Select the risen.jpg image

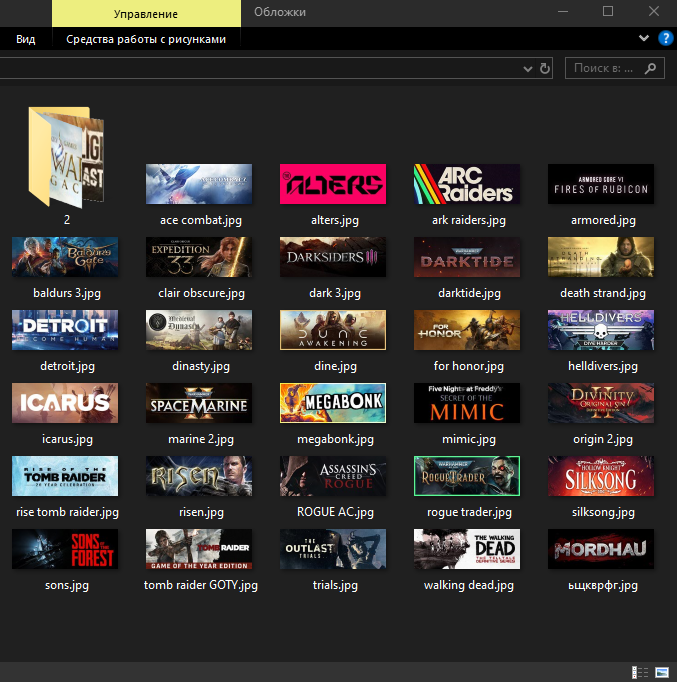199,476
